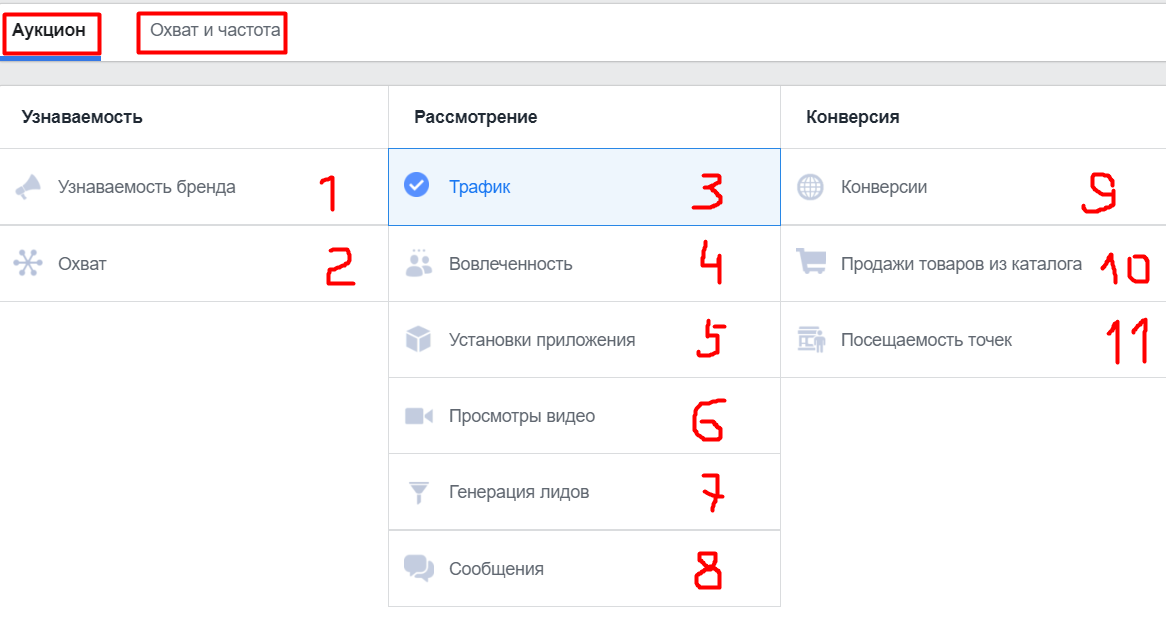1166x635 pixels.
Task: Click the chat bubbles icon for Сообщения
Action: pyautogui.click(x=418, y=568)
